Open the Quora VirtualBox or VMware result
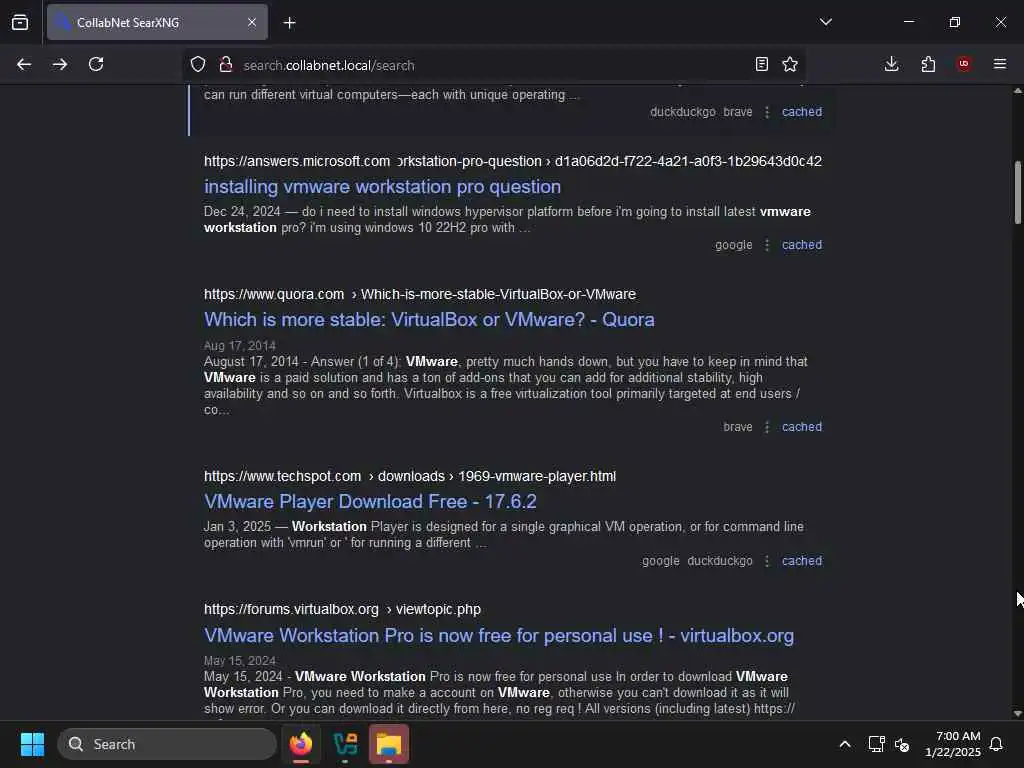 (x=429, y=319)
